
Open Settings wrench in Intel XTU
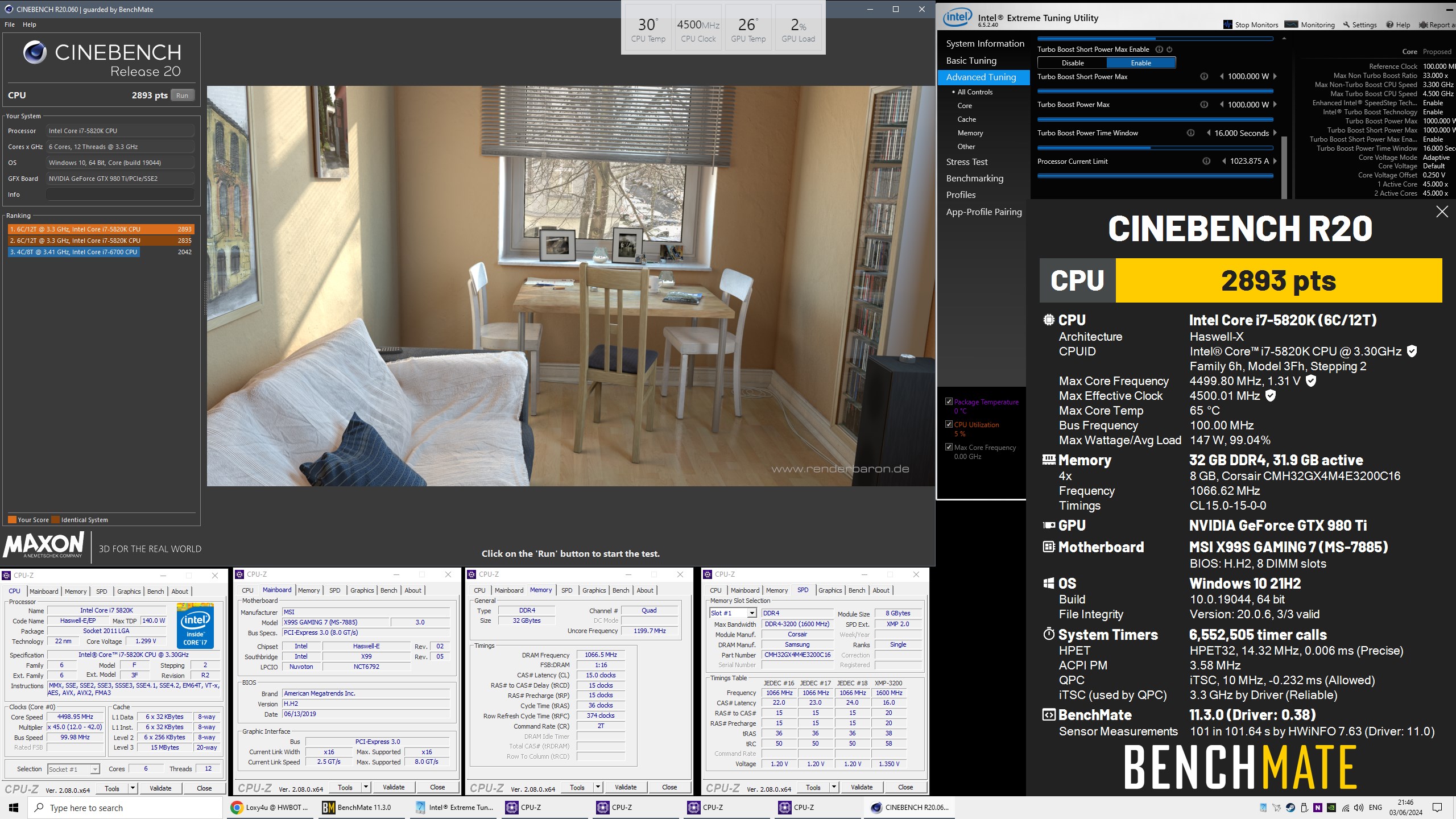1360,25
